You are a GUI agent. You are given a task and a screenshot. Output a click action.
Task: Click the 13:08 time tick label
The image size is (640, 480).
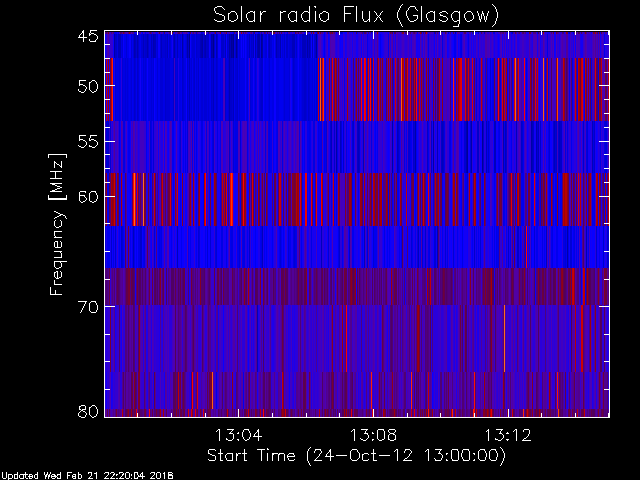click(x=373, y=435)
